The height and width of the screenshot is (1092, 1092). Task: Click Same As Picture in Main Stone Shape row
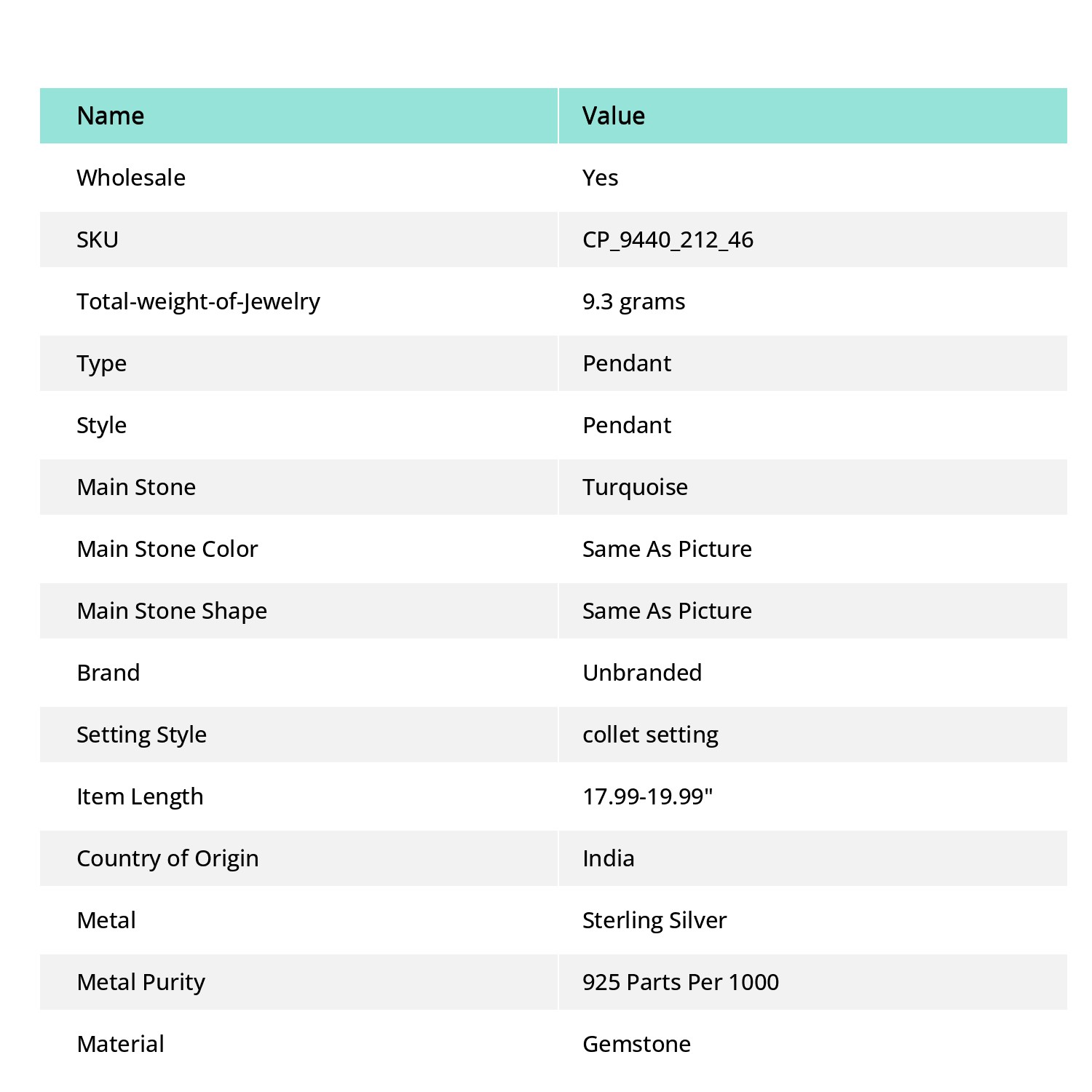coord(667,611)
